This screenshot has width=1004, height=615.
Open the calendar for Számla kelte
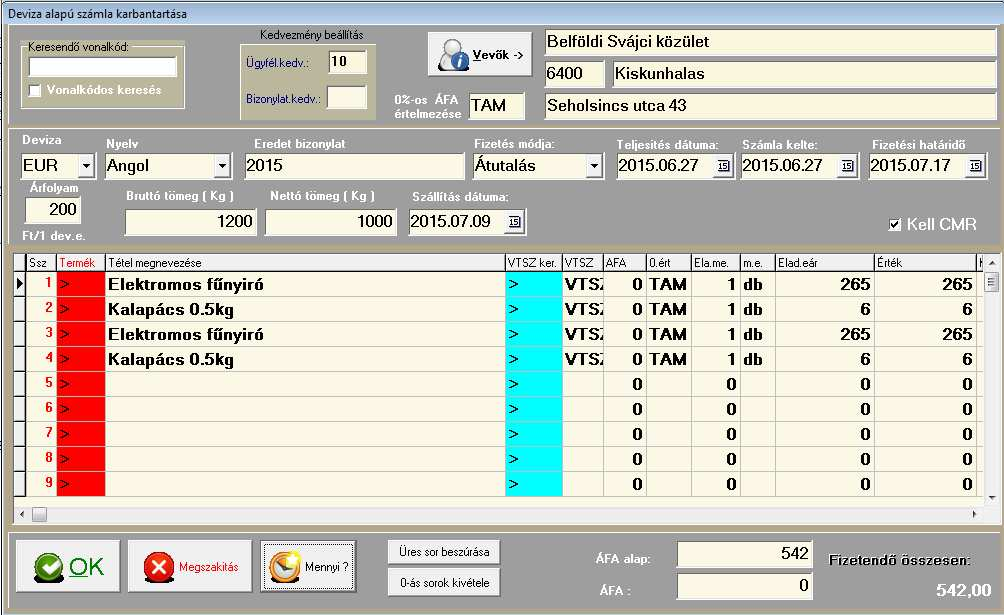(x=847, y=166)
